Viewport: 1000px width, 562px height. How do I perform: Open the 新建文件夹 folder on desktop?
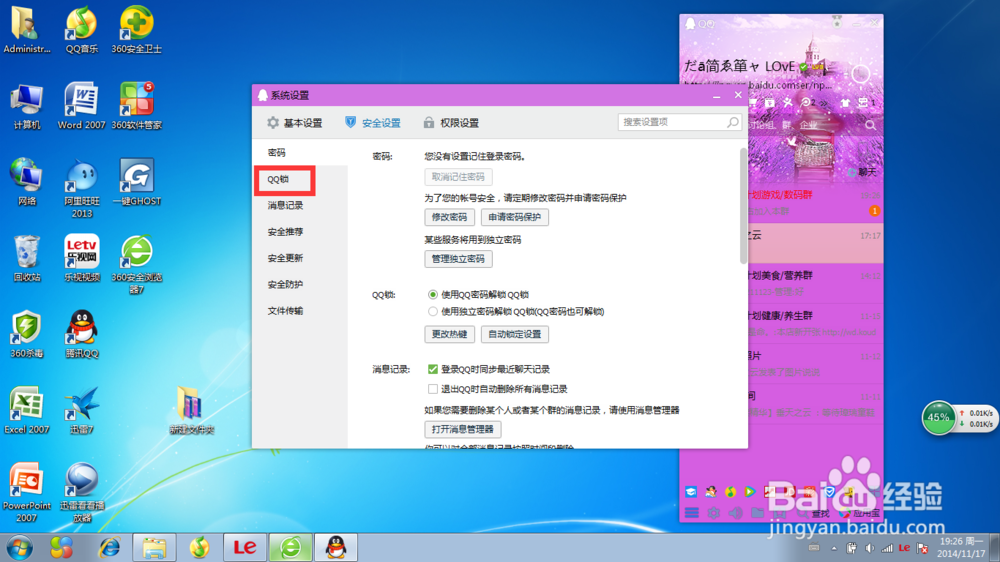(191, 410)
